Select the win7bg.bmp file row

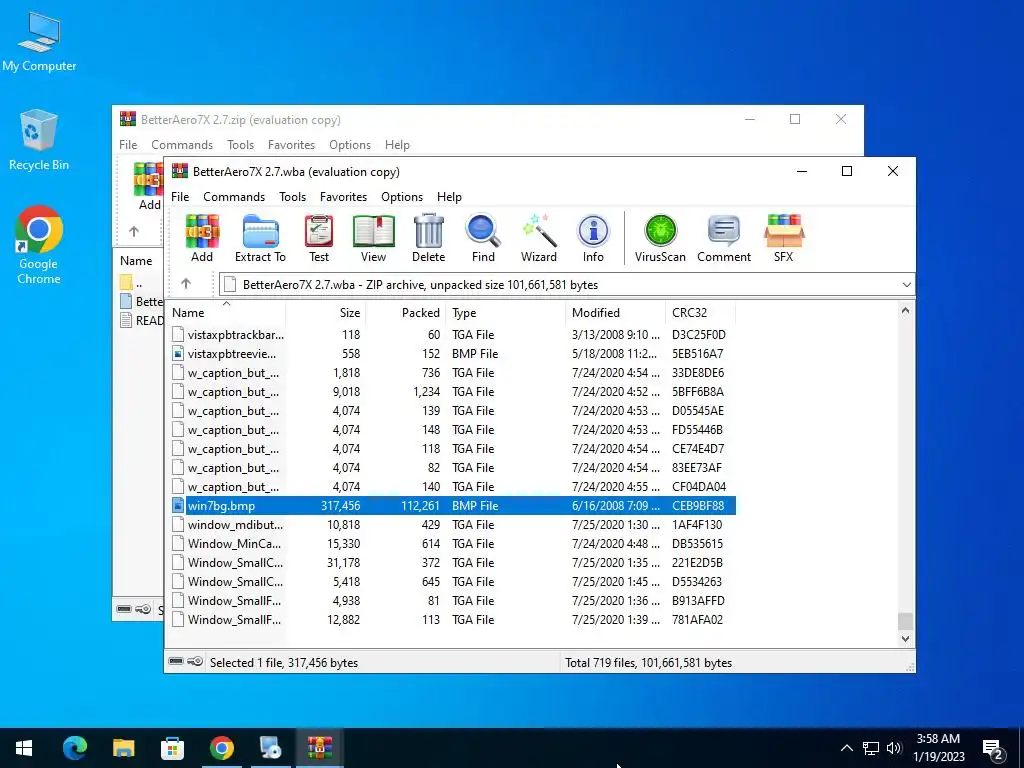[x=453, y=505]
